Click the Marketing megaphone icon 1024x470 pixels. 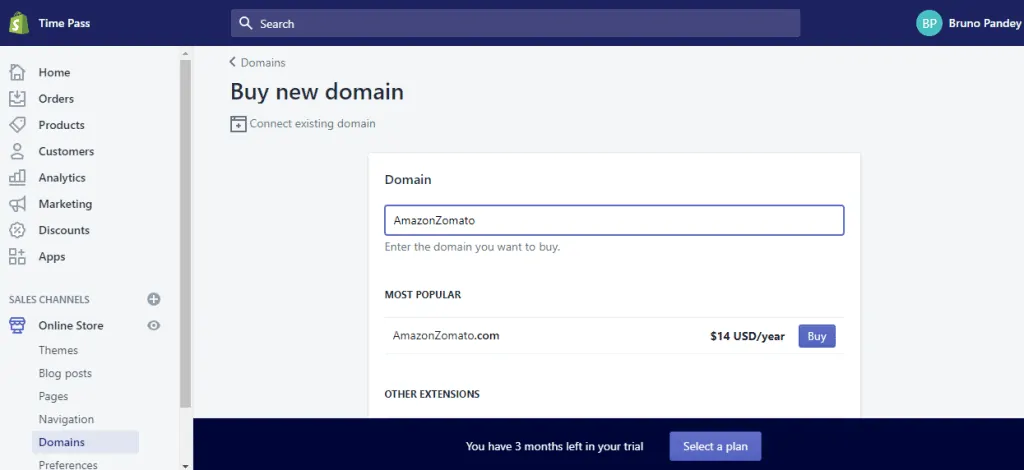click(17, 204)
